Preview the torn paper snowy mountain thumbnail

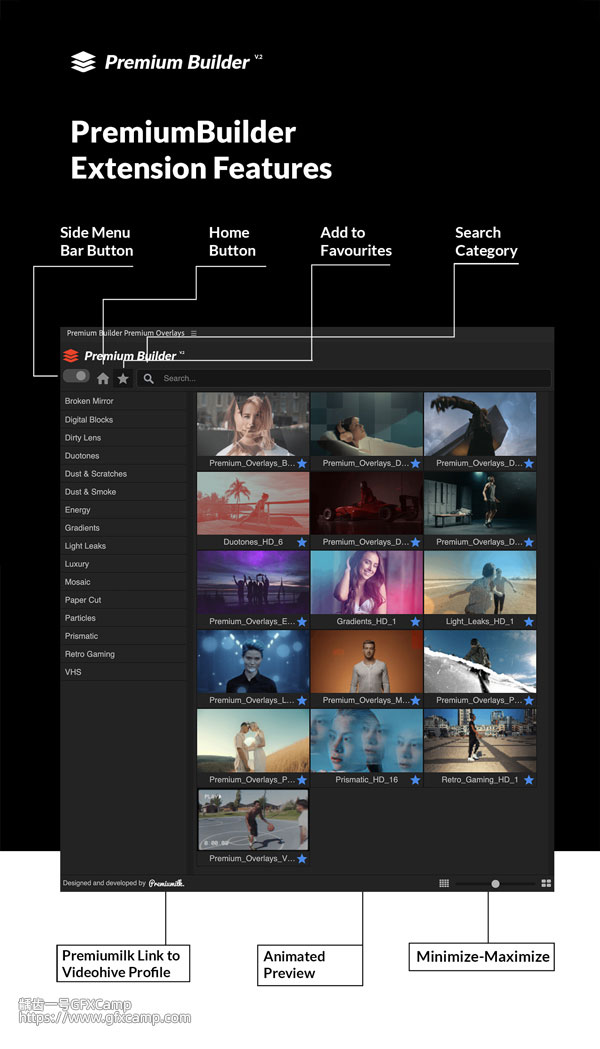tap(480, 662)
